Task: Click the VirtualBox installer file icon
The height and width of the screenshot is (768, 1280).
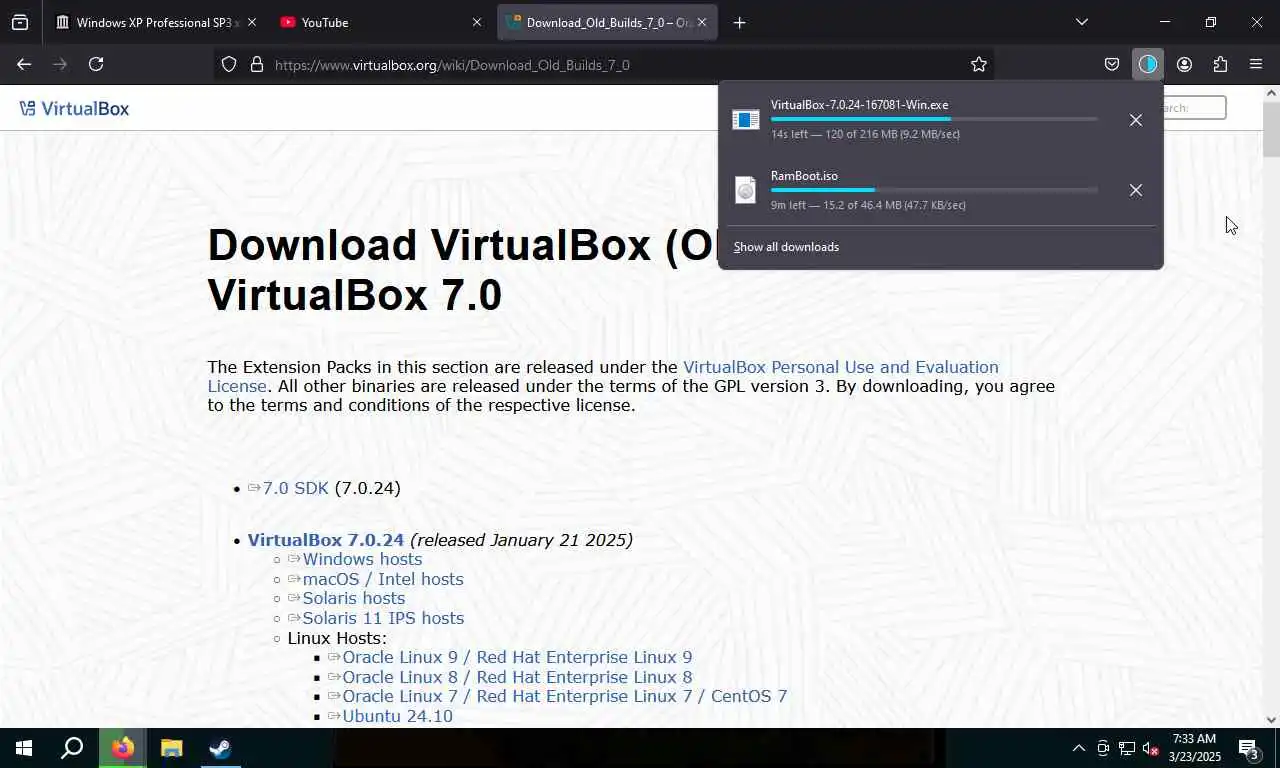Action: click(746, 120)
